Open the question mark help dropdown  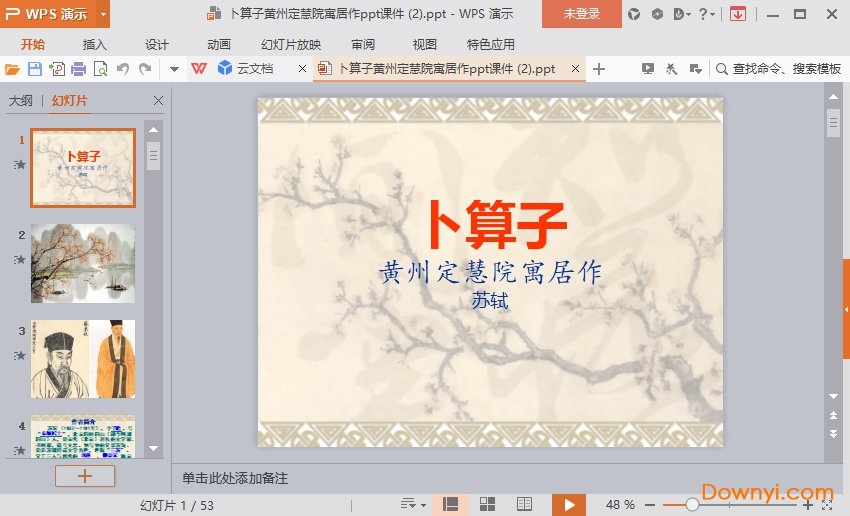click(x=706, y=14)
